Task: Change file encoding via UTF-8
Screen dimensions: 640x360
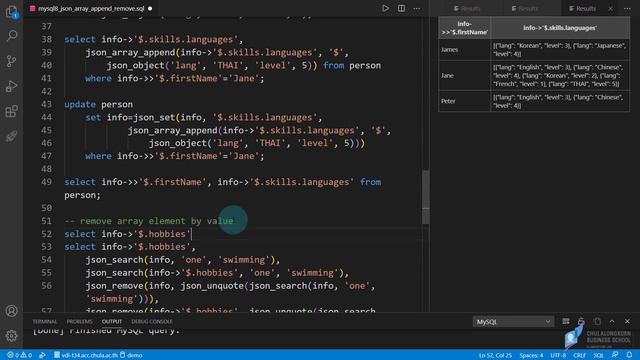Action: (x=558, y=355)
